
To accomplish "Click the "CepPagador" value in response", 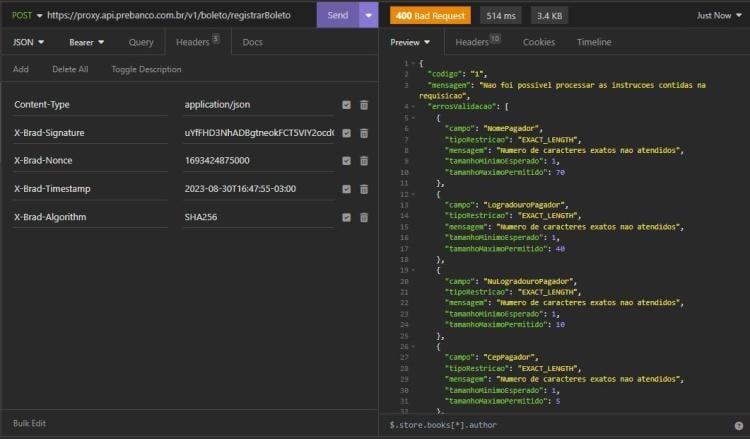I will tap(509, 357).
